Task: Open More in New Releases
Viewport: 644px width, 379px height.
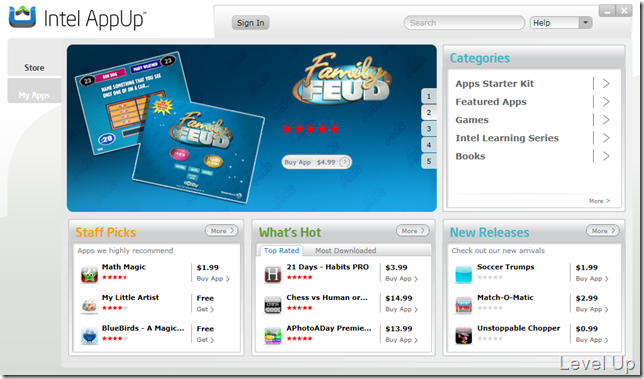Action: pyautogui.click(x=603, y=231)
